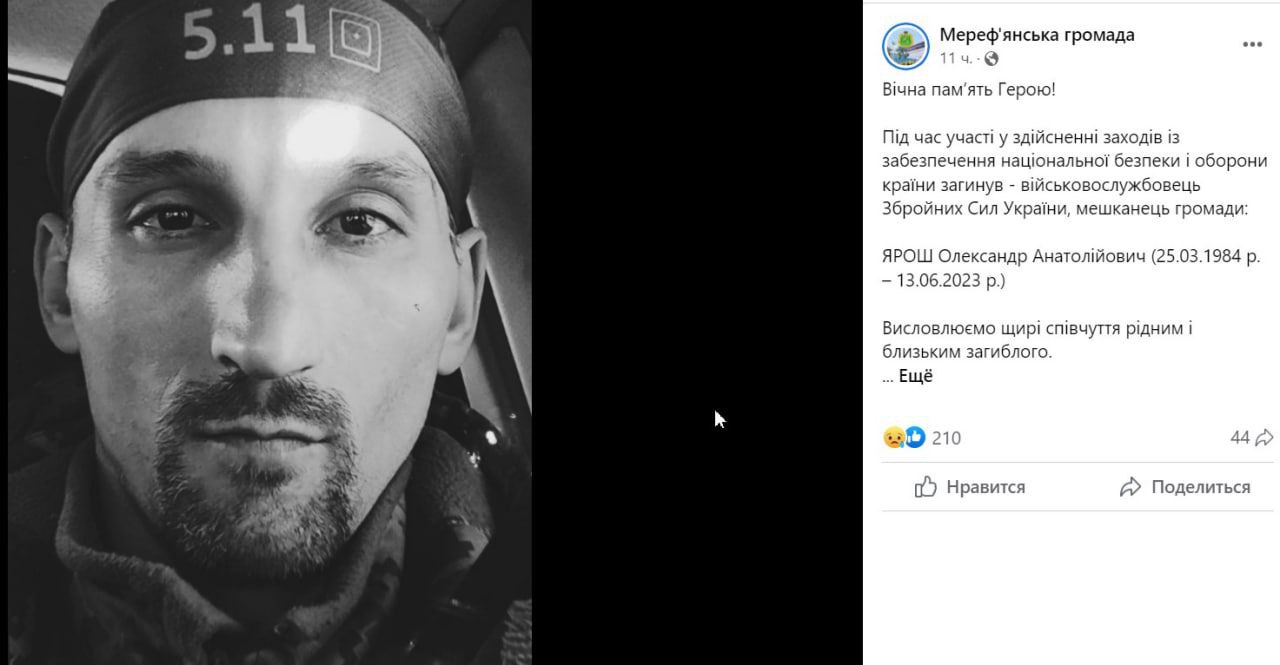
Task: Open the three-dot post options menu
Action: coord(1252,45)
